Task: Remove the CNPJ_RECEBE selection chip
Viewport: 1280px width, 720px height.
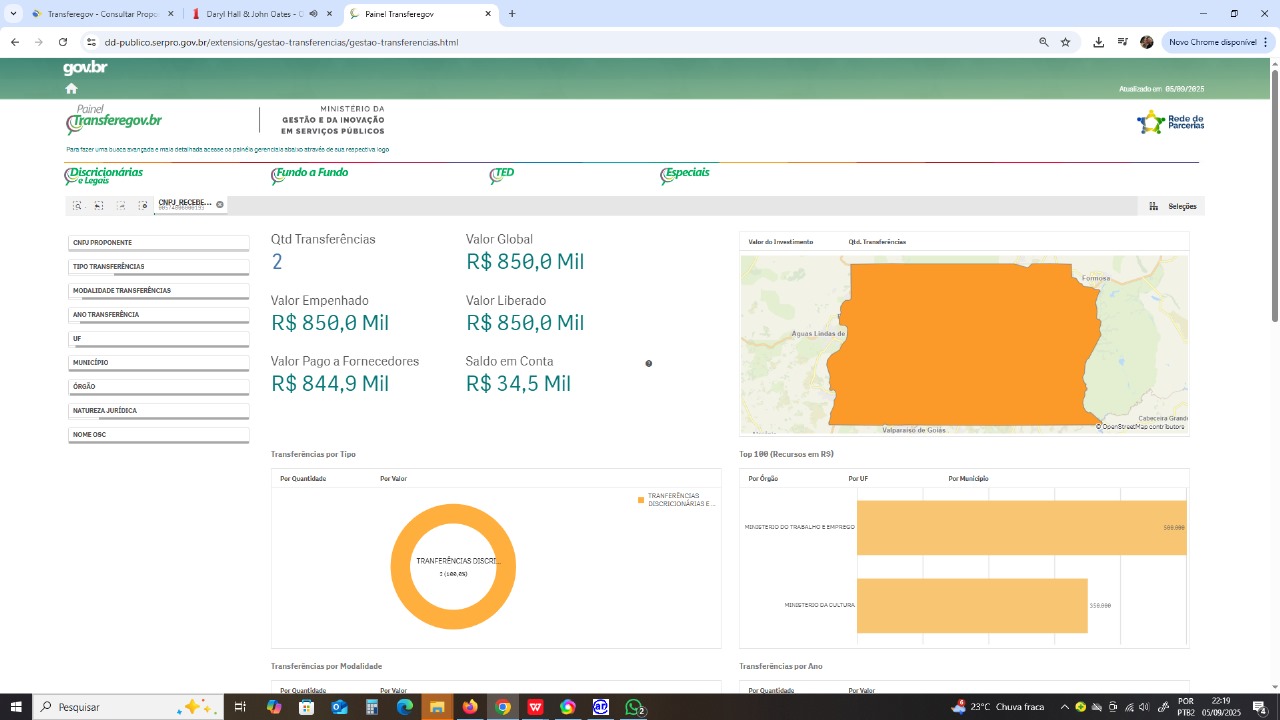Action: point(220,205)
